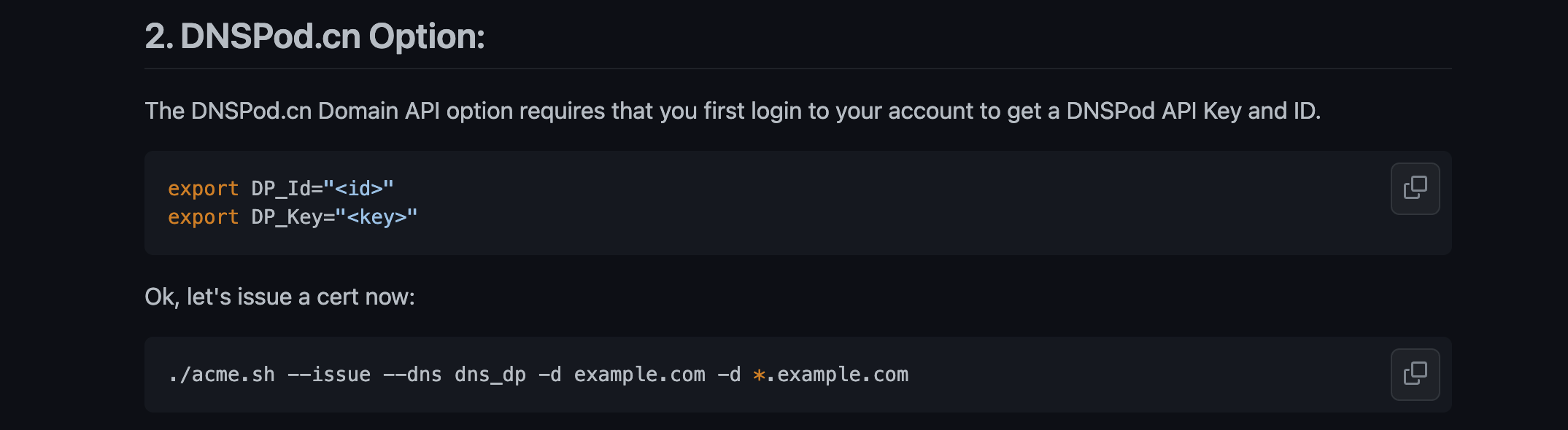This screenshot has height=430, width=1568.
Task: Place cursor on the DP_Key variable name
Action: coord(287,217)
